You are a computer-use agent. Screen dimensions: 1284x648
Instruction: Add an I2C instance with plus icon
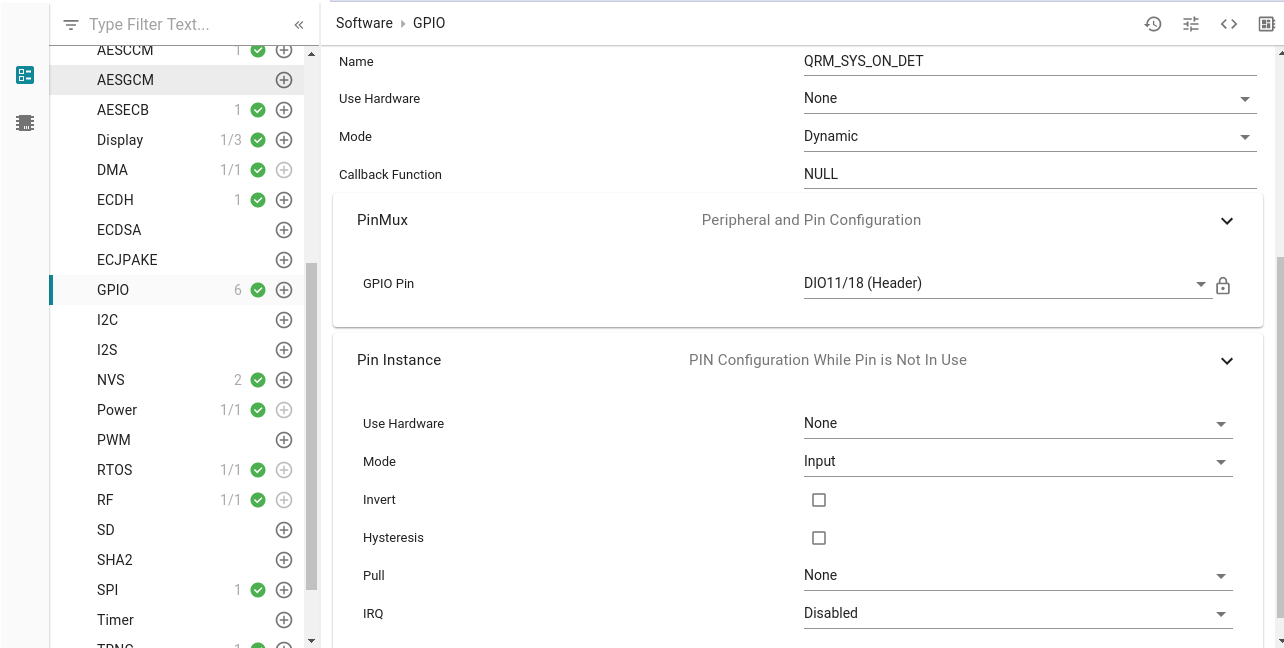coord(284,320)
